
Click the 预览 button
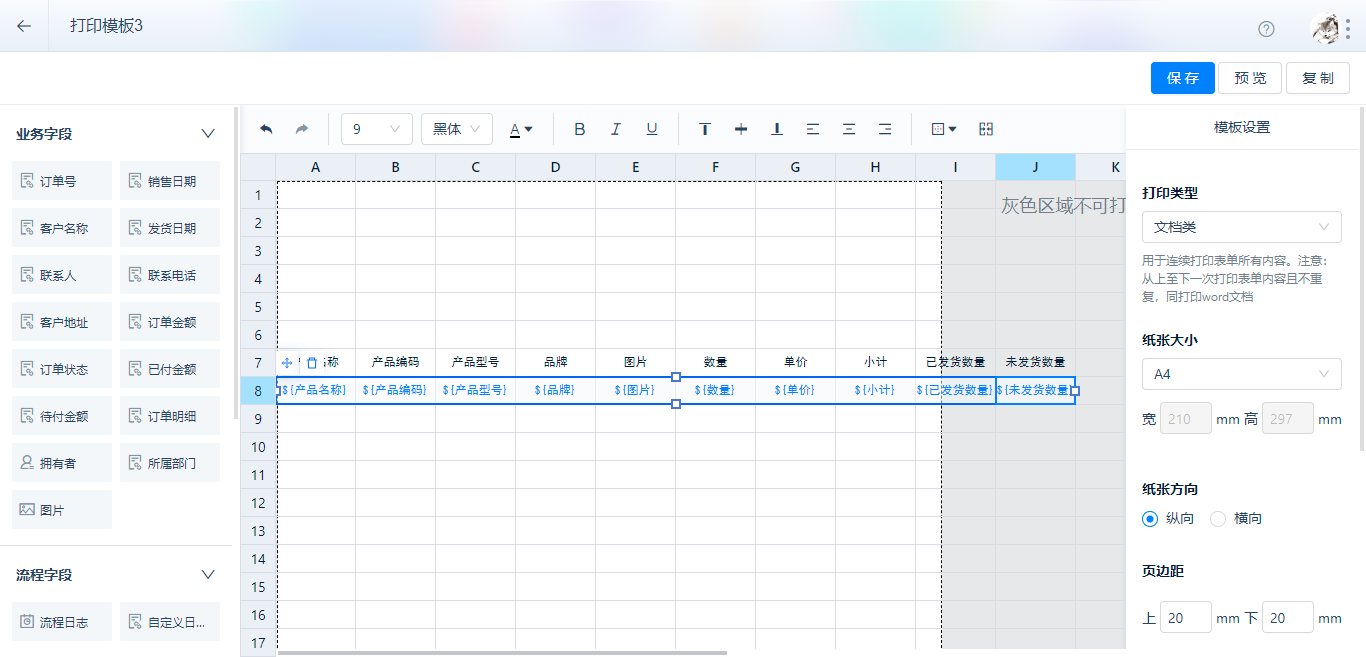click(x=1251, y=78)
